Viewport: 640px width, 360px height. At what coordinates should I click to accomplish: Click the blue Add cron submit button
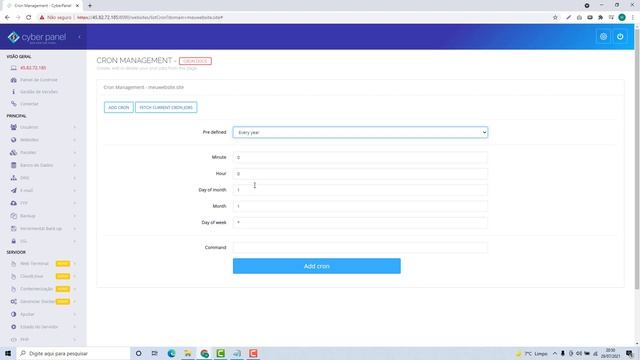(317, 266)
